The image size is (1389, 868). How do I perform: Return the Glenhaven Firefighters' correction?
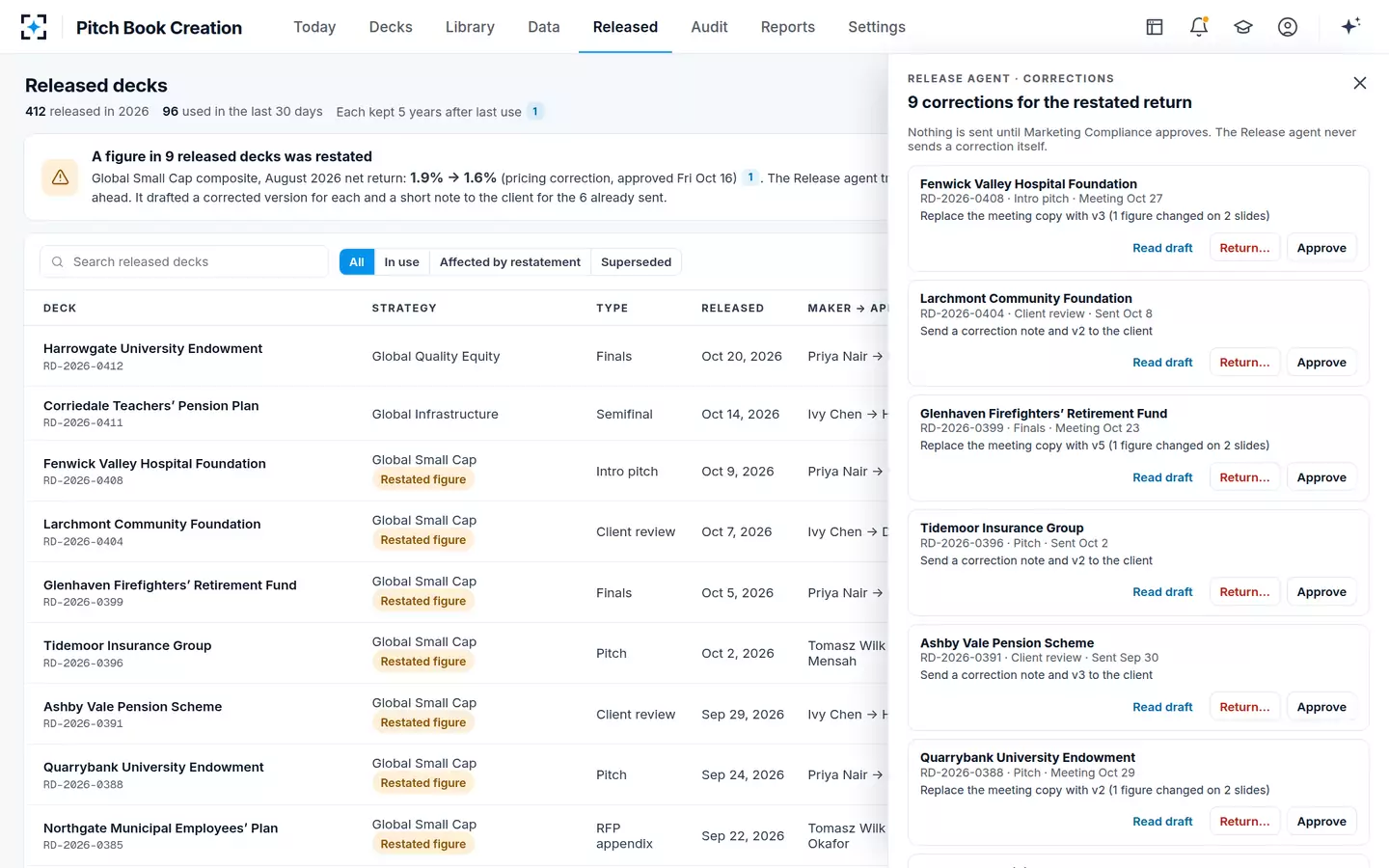[x=1244, y=477]
